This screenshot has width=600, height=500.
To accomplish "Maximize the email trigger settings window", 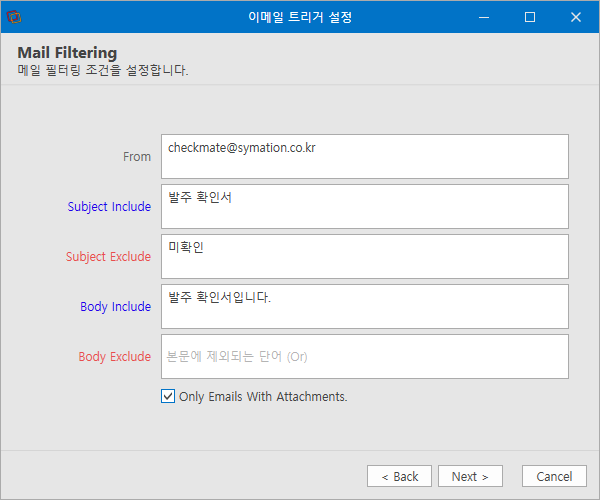I will (530, 17).
